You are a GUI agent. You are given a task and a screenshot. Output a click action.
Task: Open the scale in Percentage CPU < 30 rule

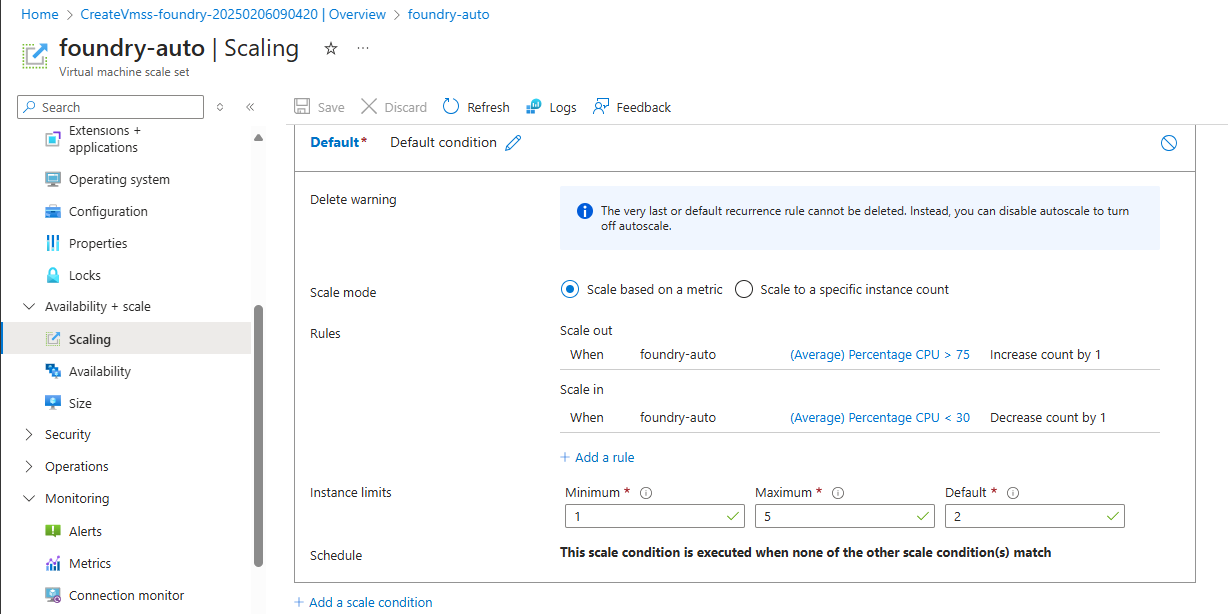click(x=880, y=418)
